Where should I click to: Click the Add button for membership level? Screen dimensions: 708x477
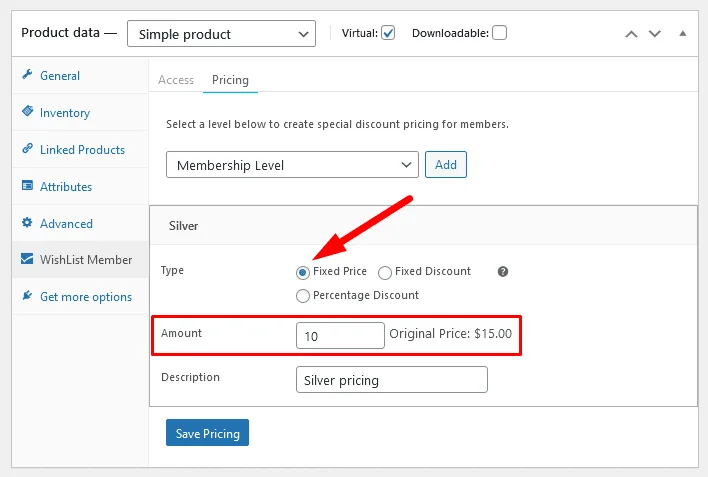[x=446, y=164]
